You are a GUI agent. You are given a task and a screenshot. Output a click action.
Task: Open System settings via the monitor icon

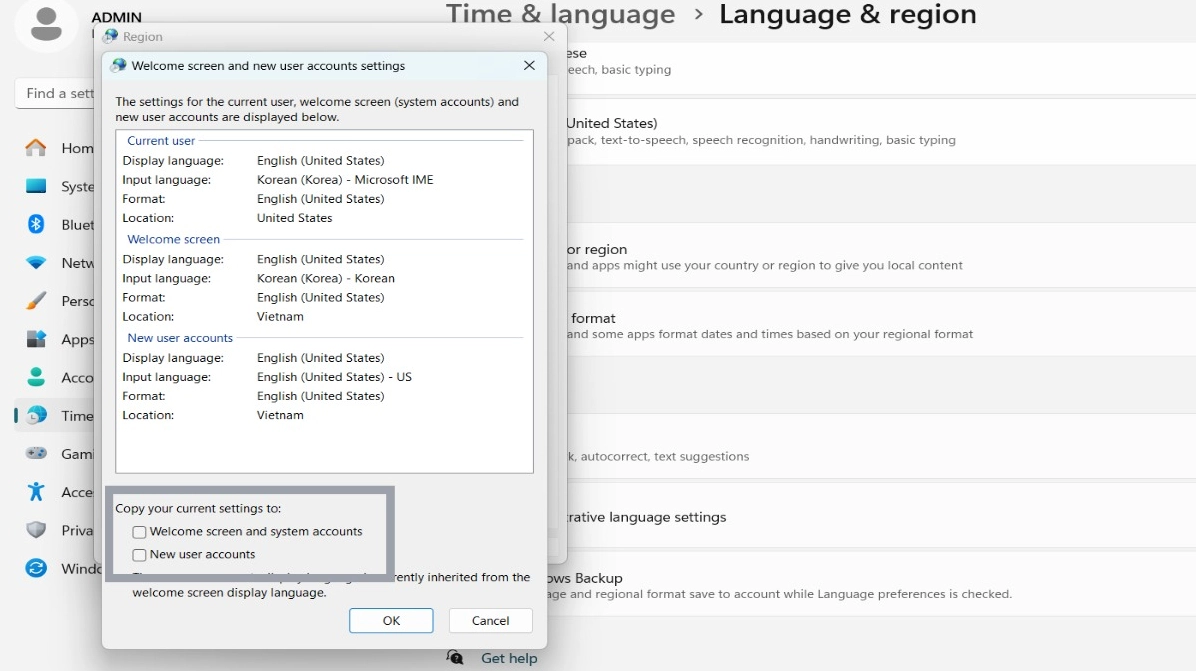[x=36, y=186]
